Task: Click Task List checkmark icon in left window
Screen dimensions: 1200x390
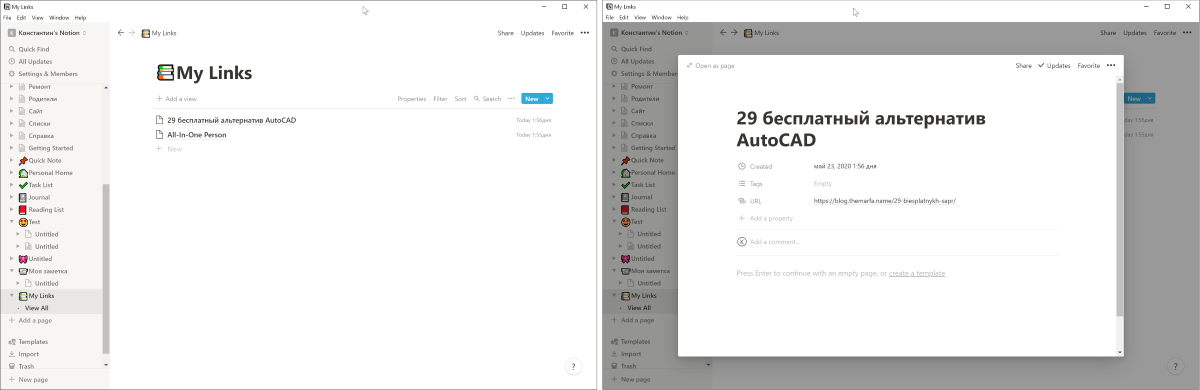Action: [23, 185]
